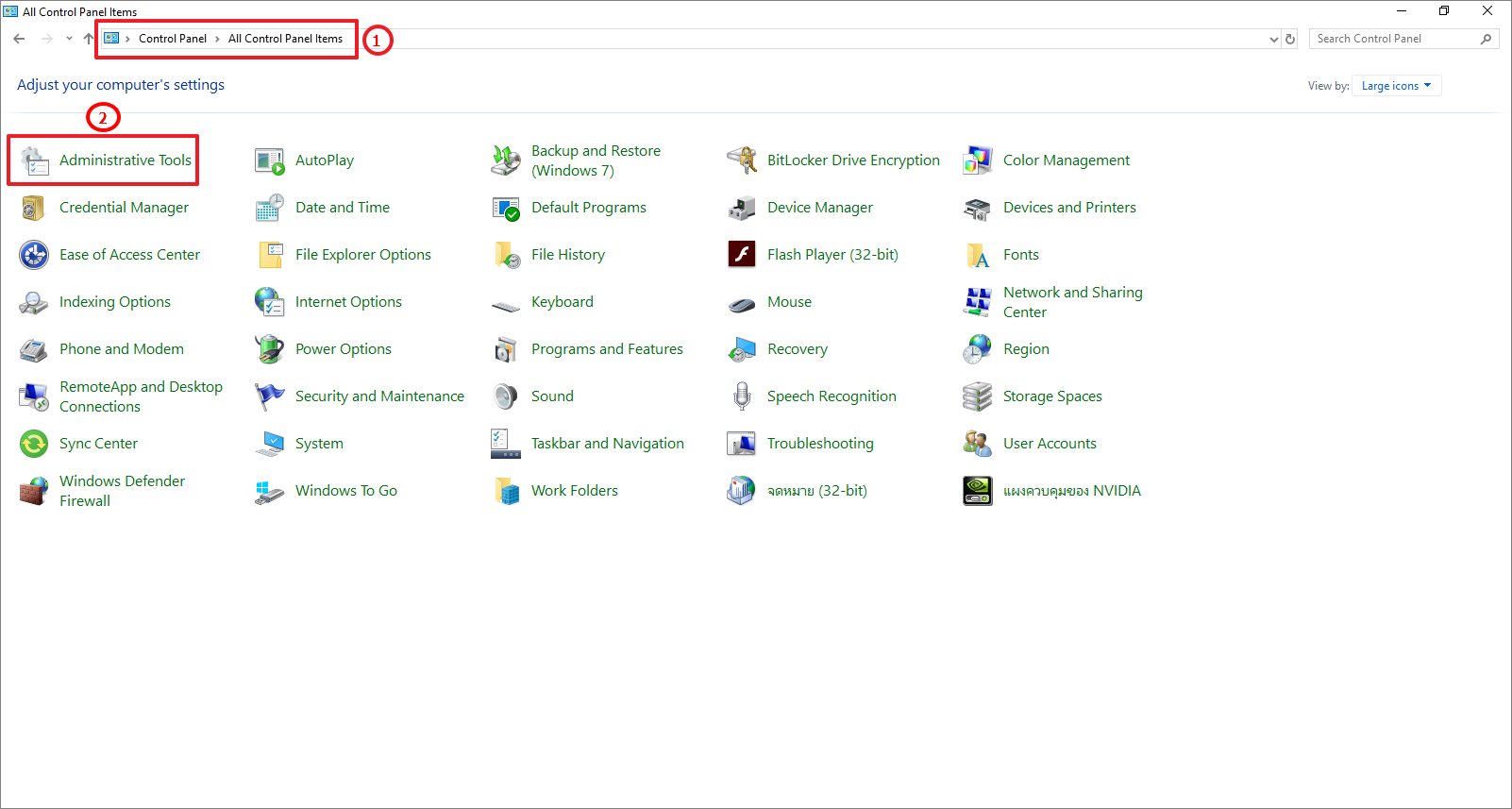Expand the address bar history dropdown
Viewport: 1512px width, 809px height.
(1274, 40)
